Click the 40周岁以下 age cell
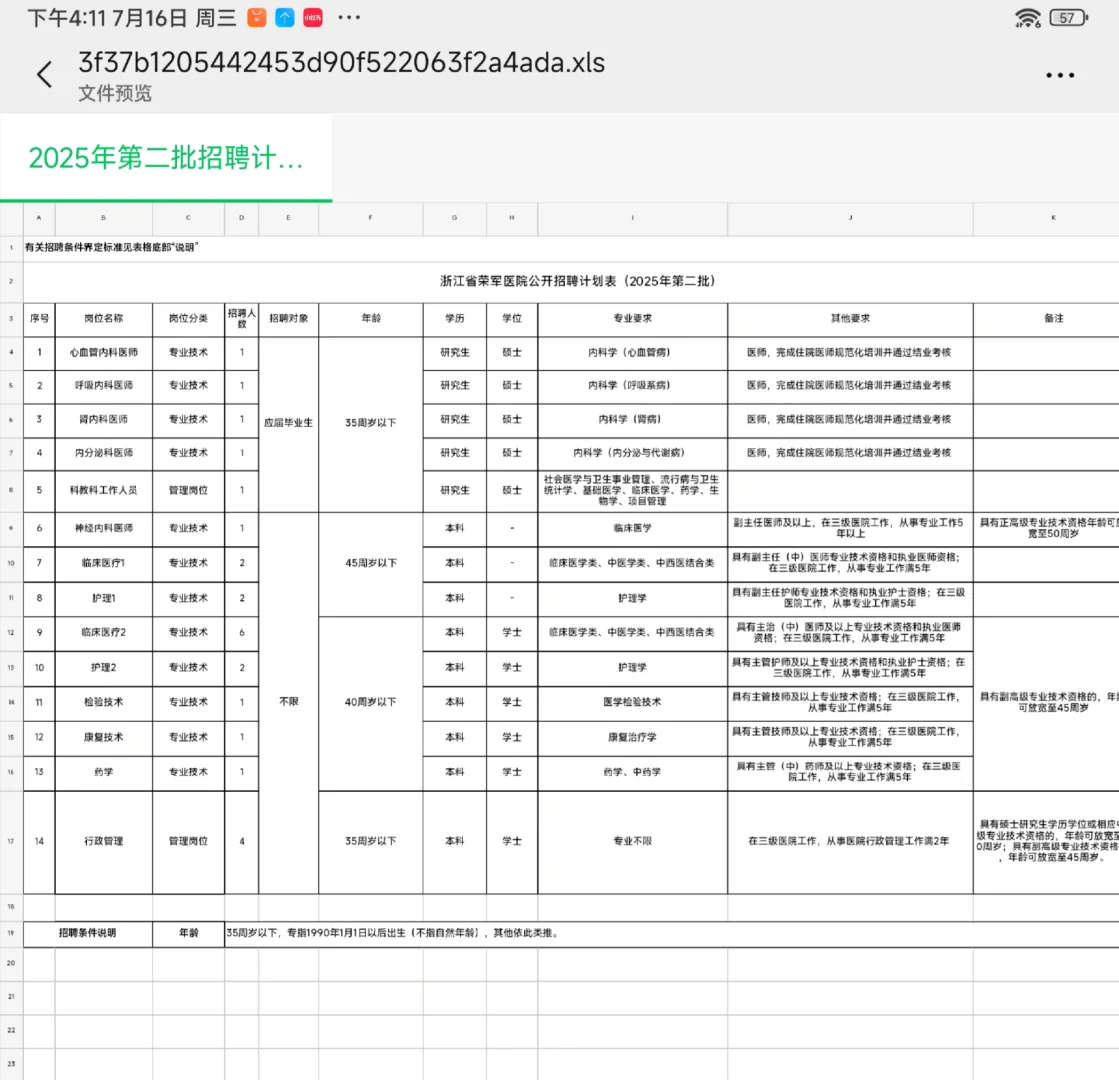Viewport: 1119px width, 1080px height. point(370,702)
